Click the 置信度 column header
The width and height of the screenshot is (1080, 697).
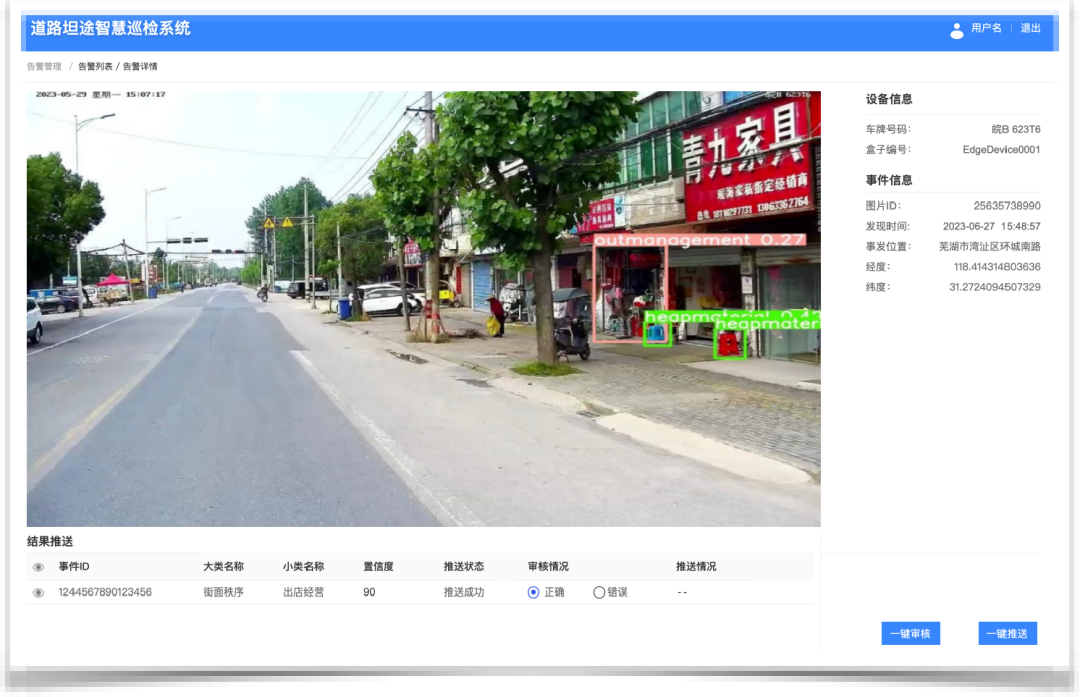[x=378, y=567]
